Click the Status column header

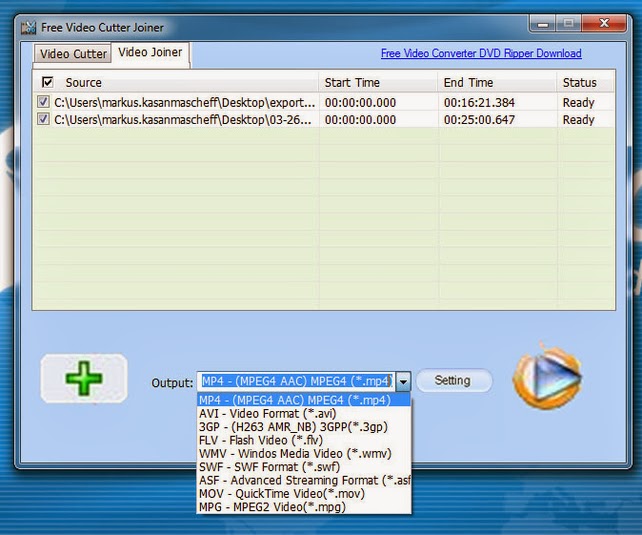(585, 82)
